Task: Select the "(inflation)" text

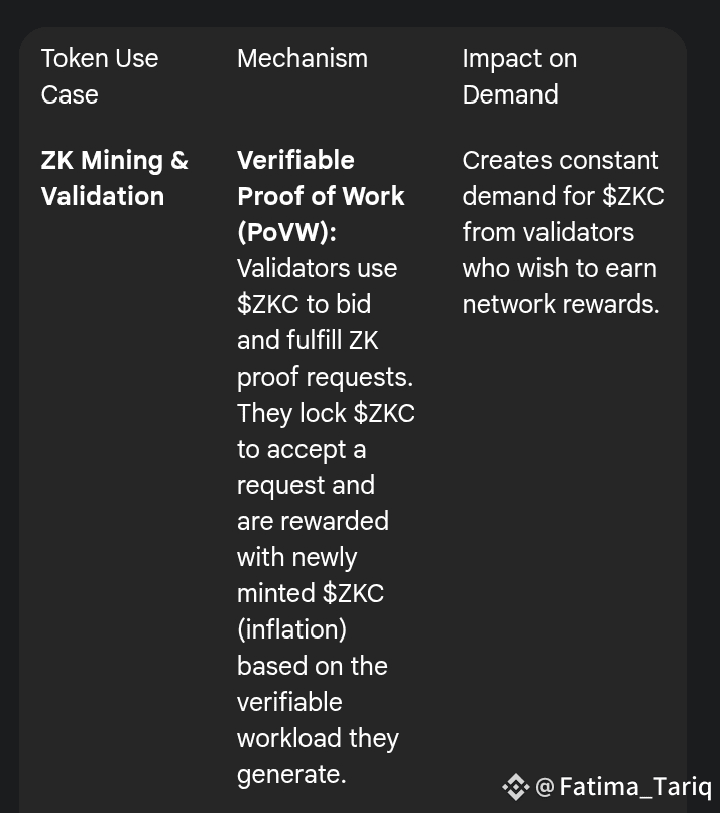Action: [x=292, y=629]
